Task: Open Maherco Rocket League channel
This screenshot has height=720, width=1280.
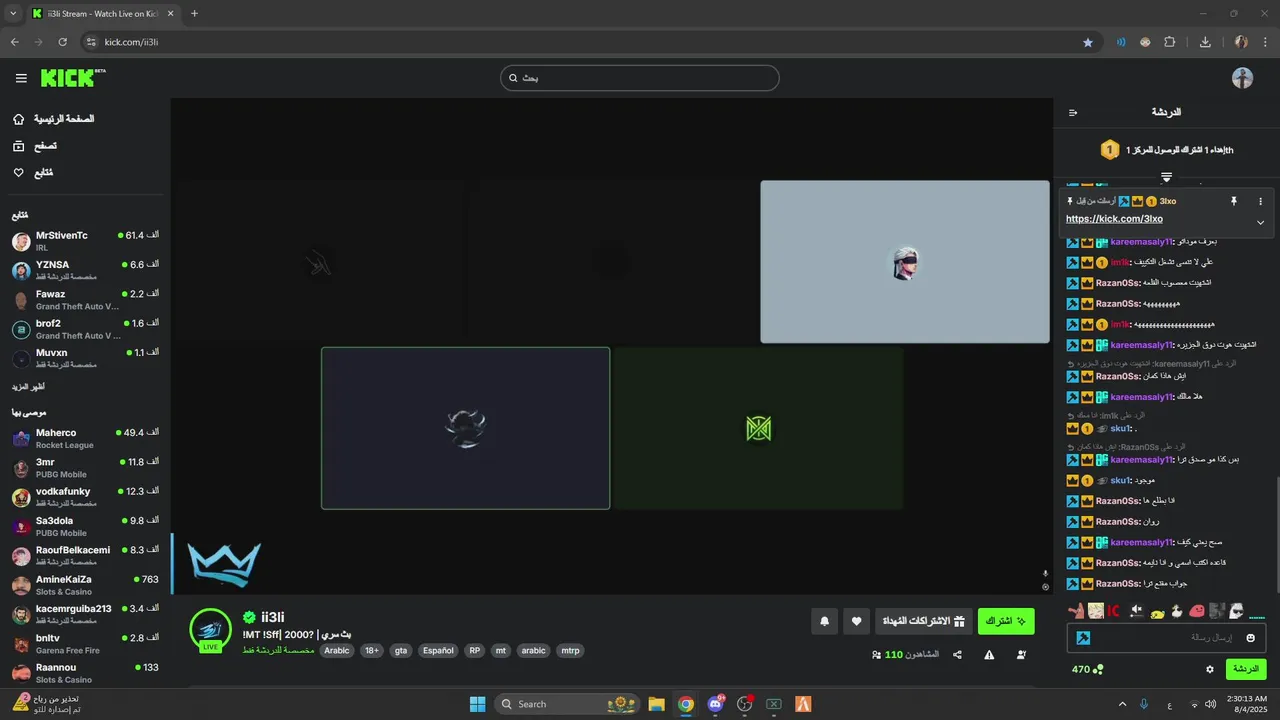Action: 85,438
